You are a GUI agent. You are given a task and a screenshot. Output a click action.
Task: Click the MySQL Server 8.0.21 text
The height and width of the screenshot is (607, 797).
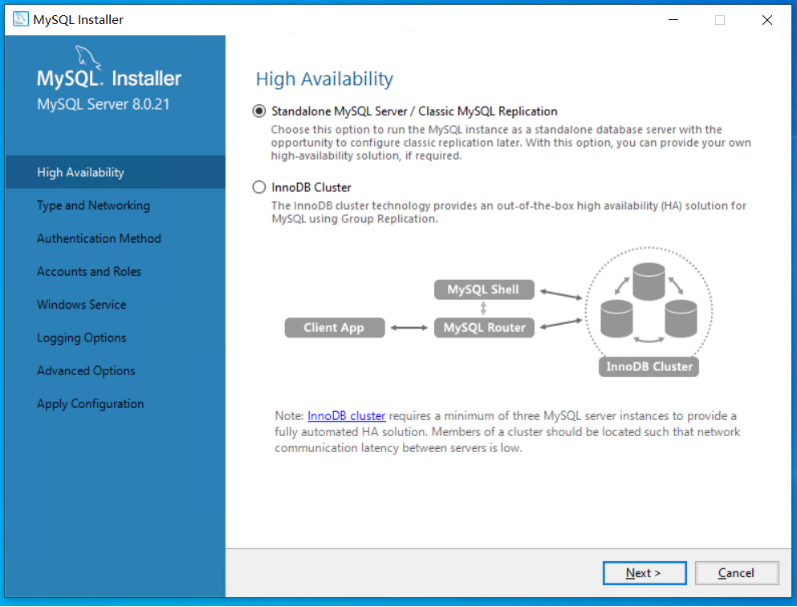(103, 104)
